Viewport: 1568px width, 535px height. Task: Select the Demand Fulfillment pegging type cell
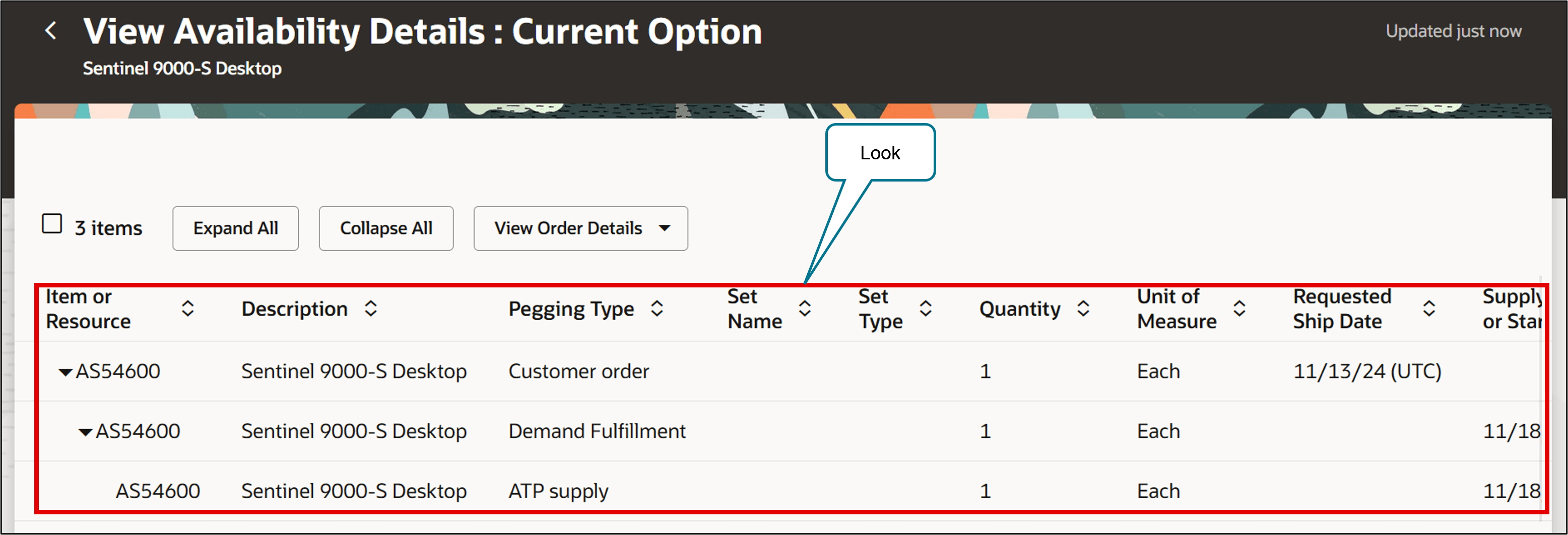tap(597, 432)
